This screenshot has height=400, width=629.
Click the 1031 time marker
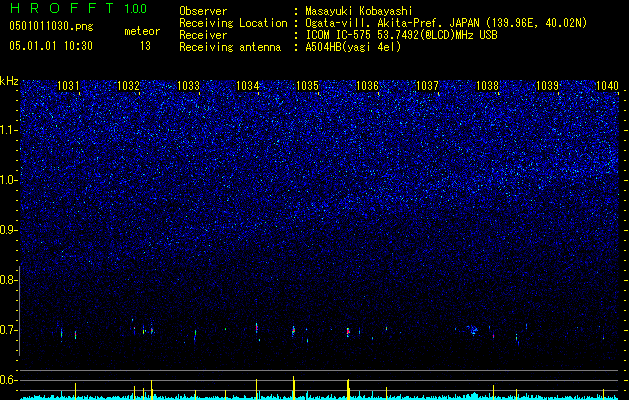click(x=68, y=85)
